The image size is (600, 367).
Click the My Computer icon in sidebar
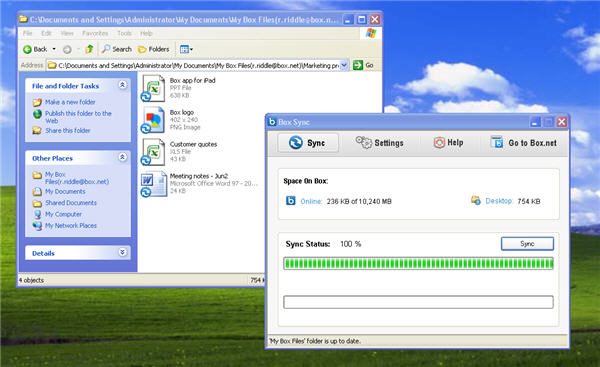[x=37, y=214]
